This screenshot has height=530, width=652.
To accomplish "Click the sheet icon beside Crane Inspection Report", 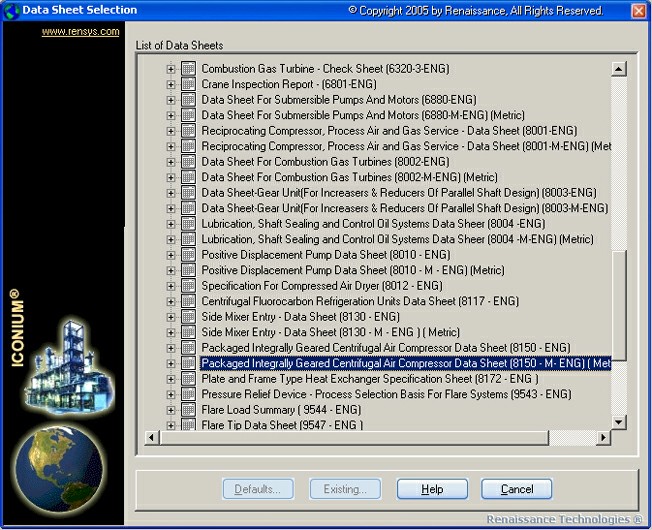I will click(x=188, y=84).
